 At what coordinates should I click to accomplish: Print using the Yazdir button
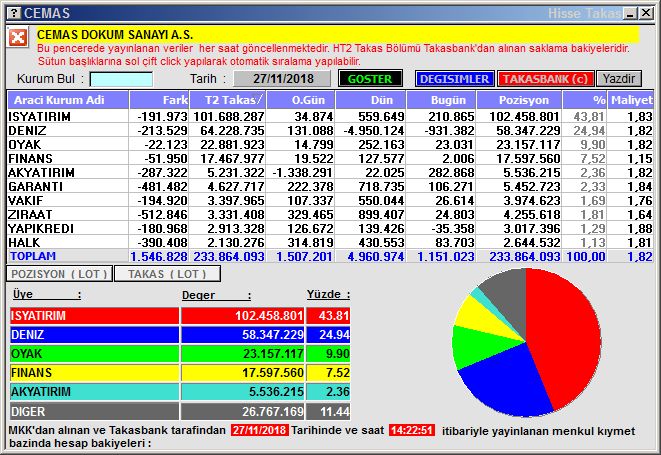click(x=619, y=79)
